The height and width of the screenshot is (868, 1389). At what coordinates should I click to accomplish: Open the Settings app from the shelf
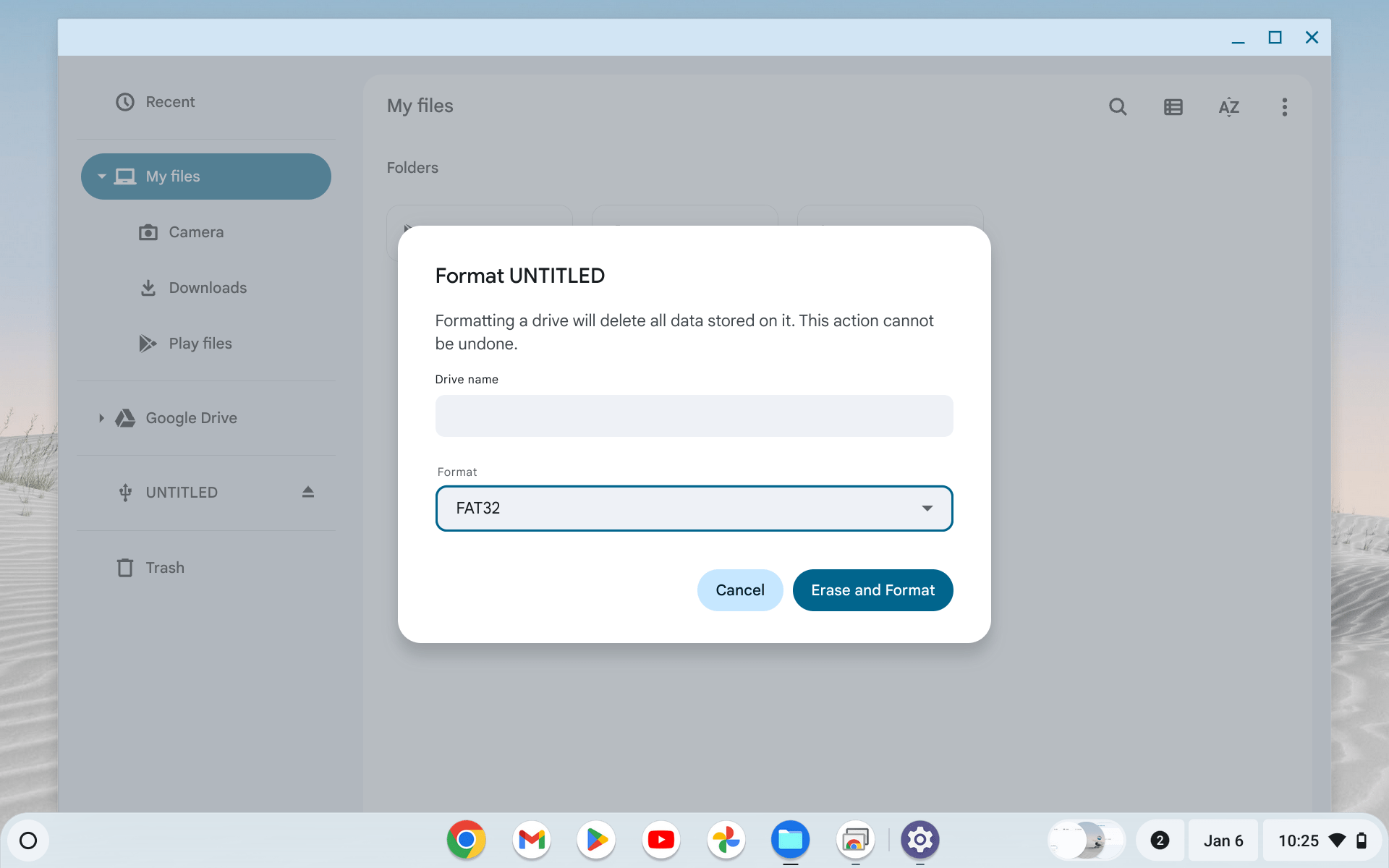[919, 840]
